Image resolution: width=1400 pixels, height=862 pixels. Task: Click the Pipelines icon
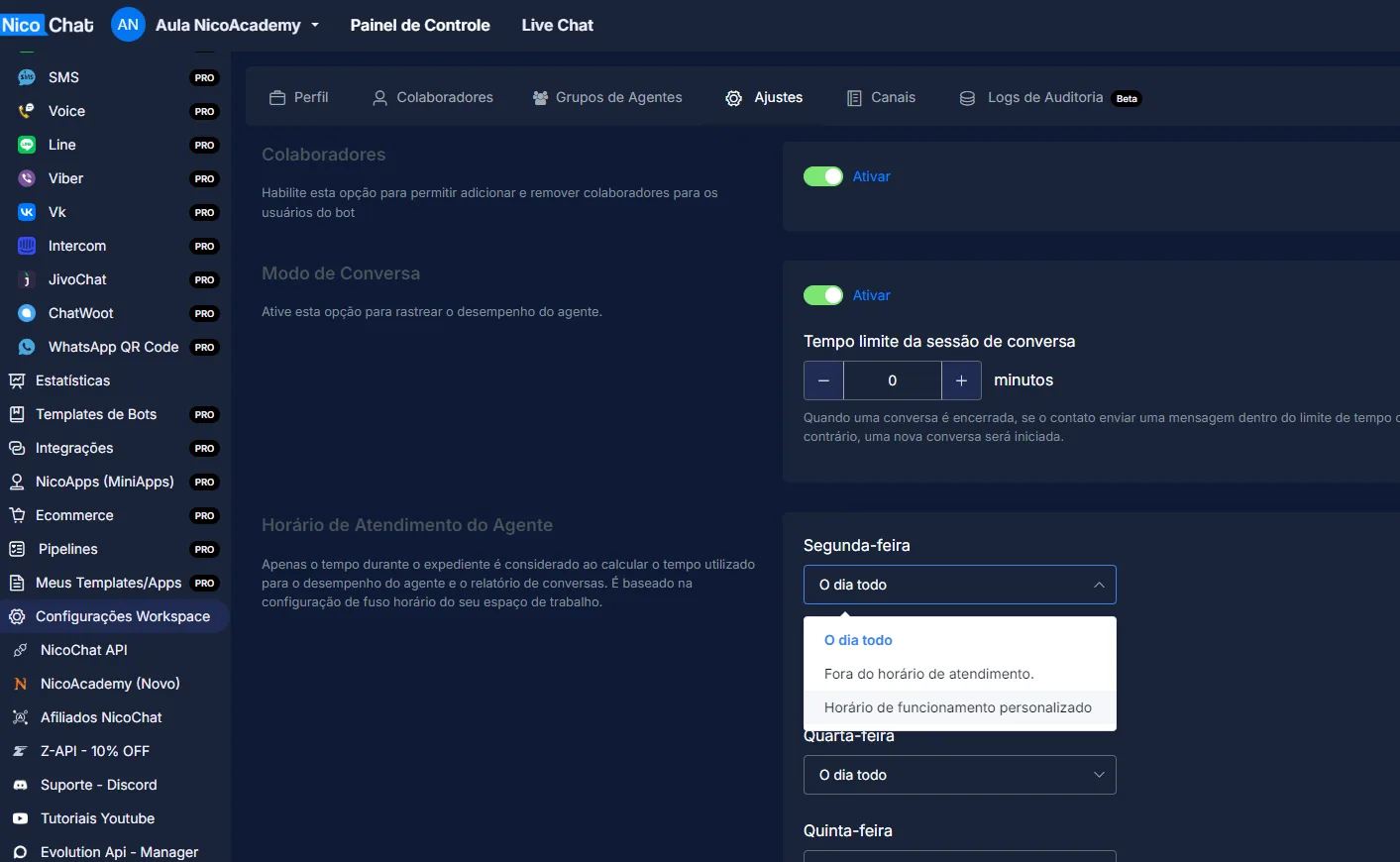(x=17, y=549)
